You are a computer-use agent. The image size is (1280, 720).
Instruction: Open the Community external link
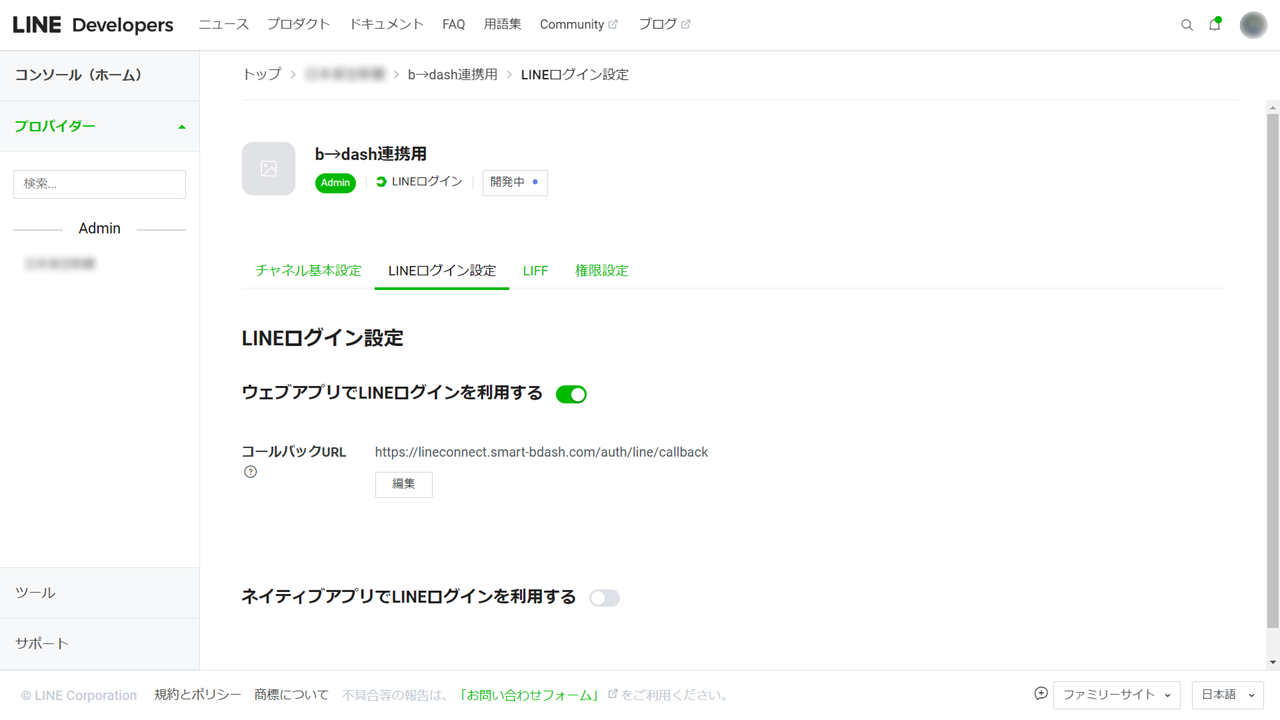tap(579, 24)
